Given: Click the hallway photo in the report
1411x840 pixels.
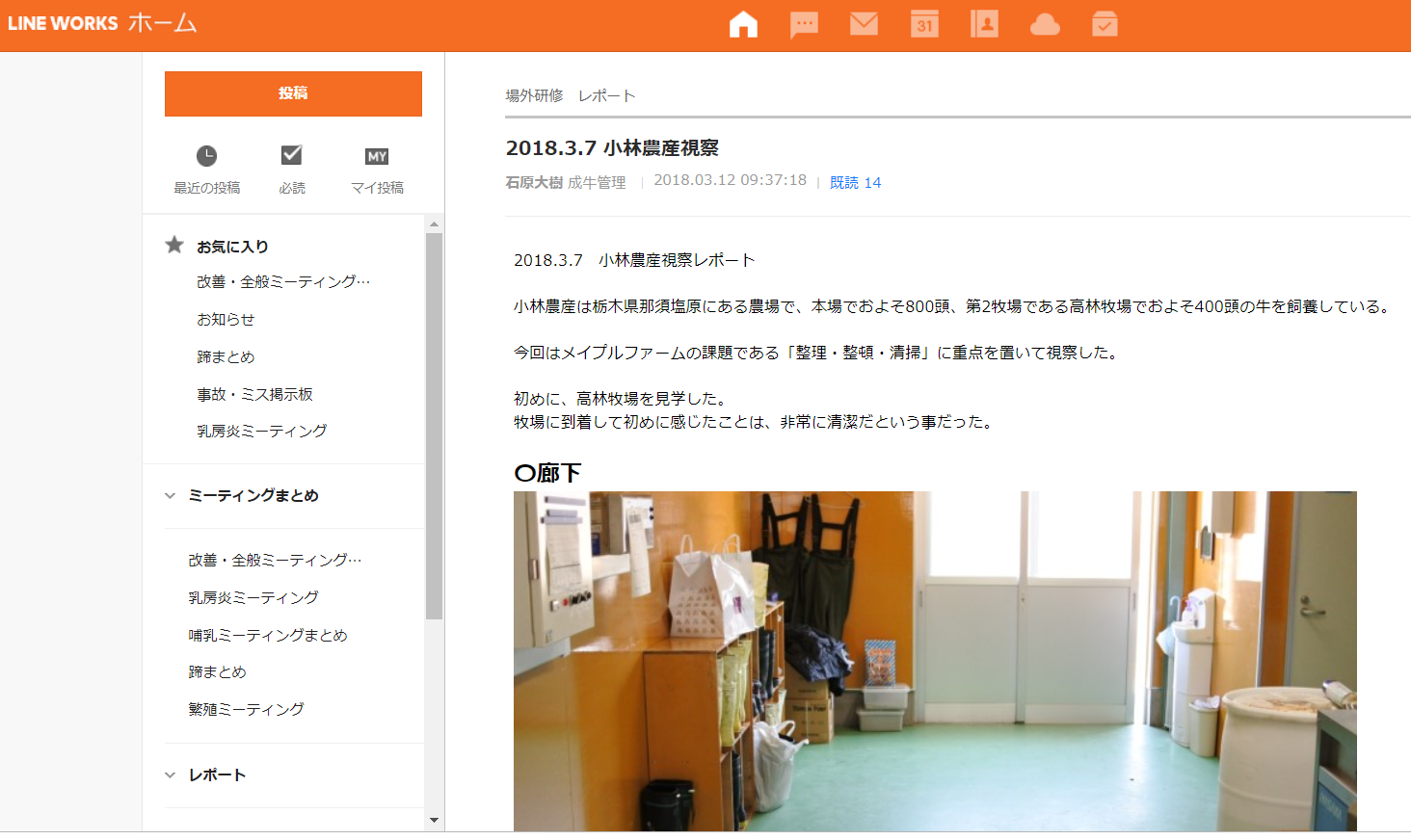Looking at the screenshot, I should (935, 661).
